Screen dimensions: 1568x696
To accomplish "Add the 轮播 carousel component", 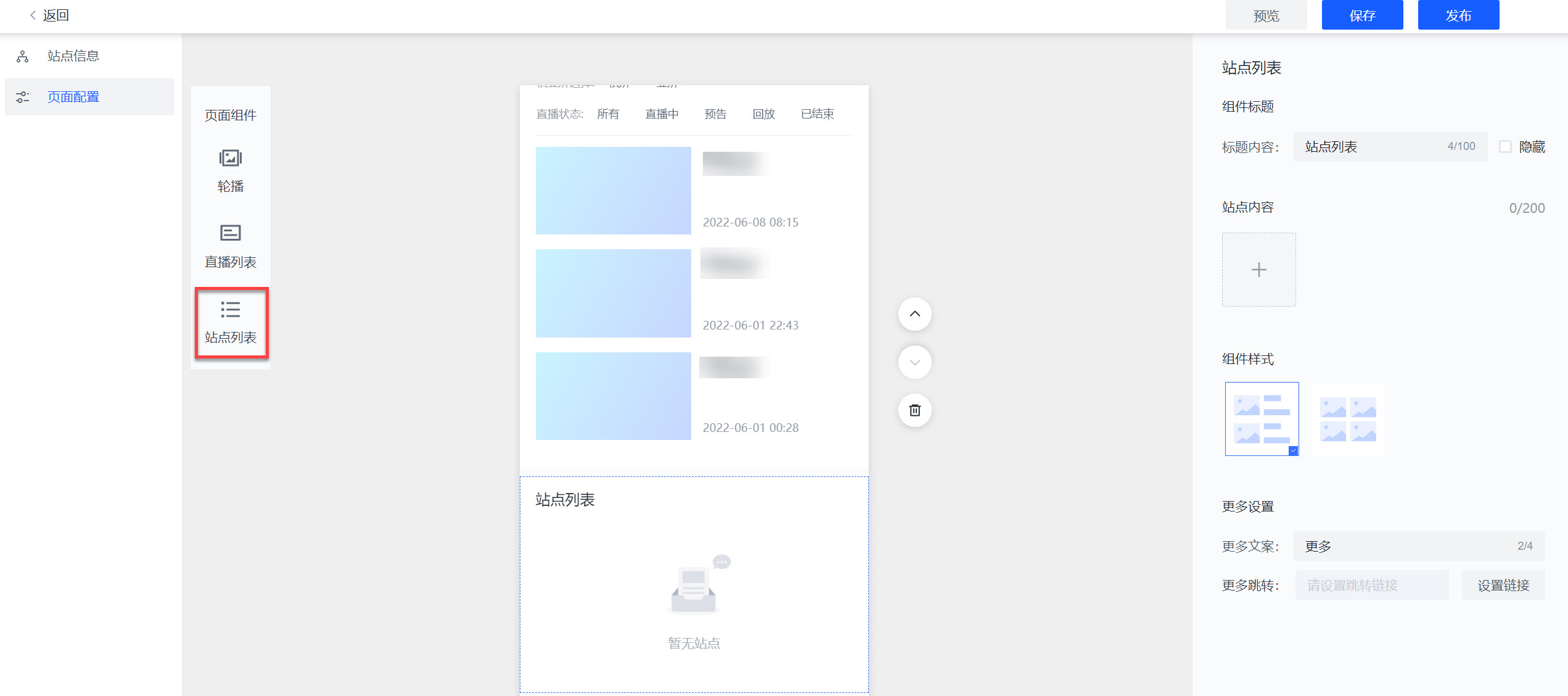I will coord(231,171).
